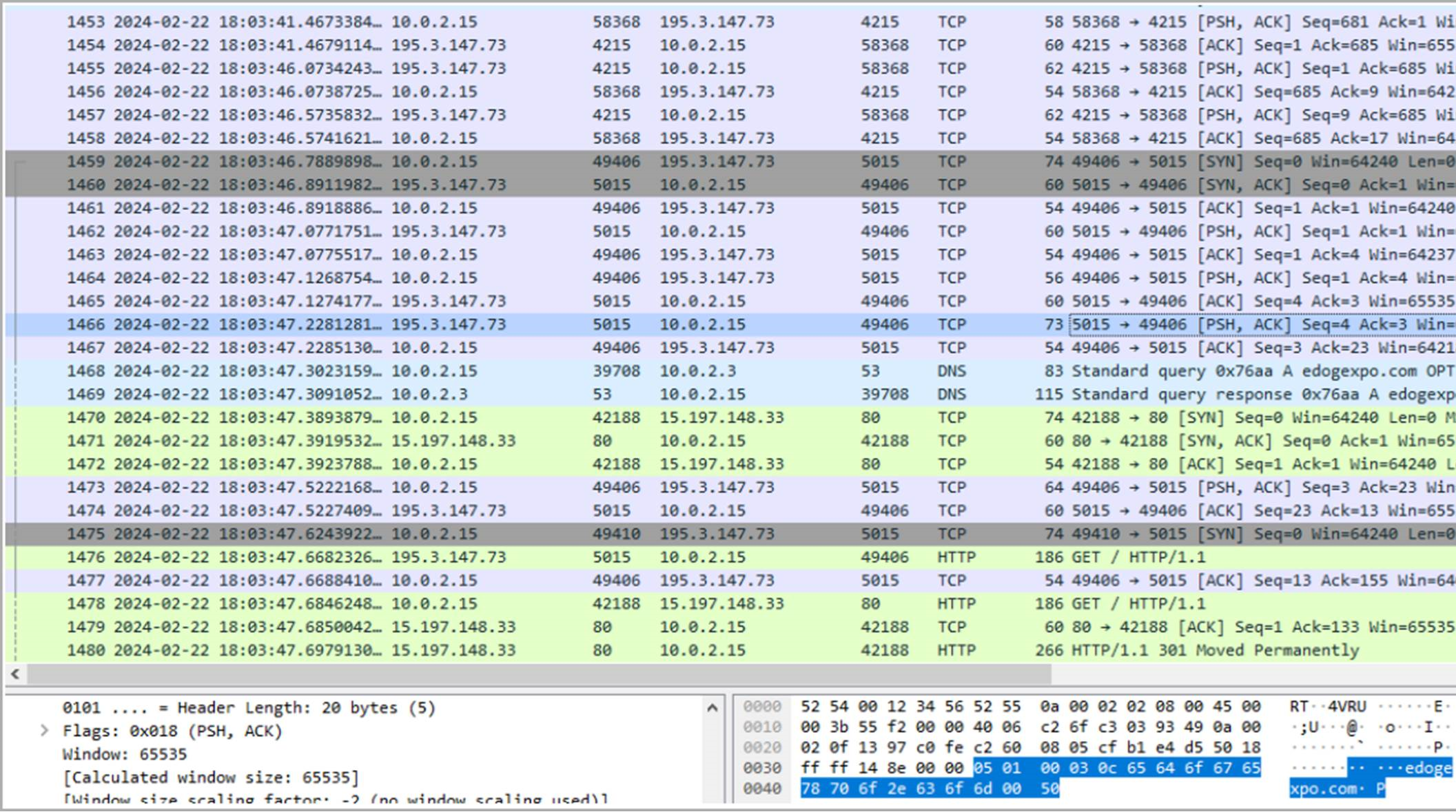Select packet 1472 row
1456x812 pixels.
click(x=730, y=464)
